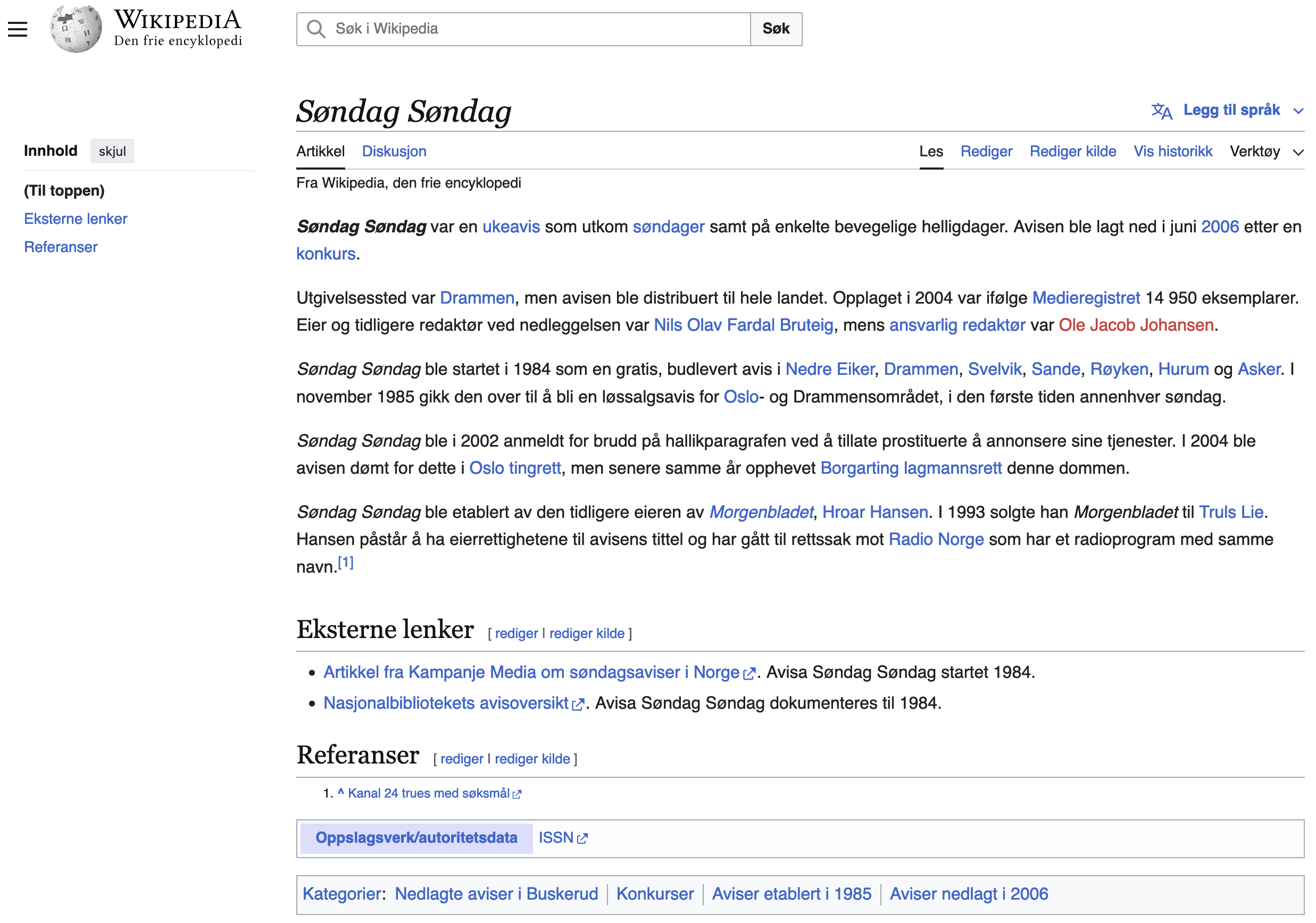Viewport: 1316px width, 923px height.
Task: Open the Røyken link
Action: point(1119,370)
